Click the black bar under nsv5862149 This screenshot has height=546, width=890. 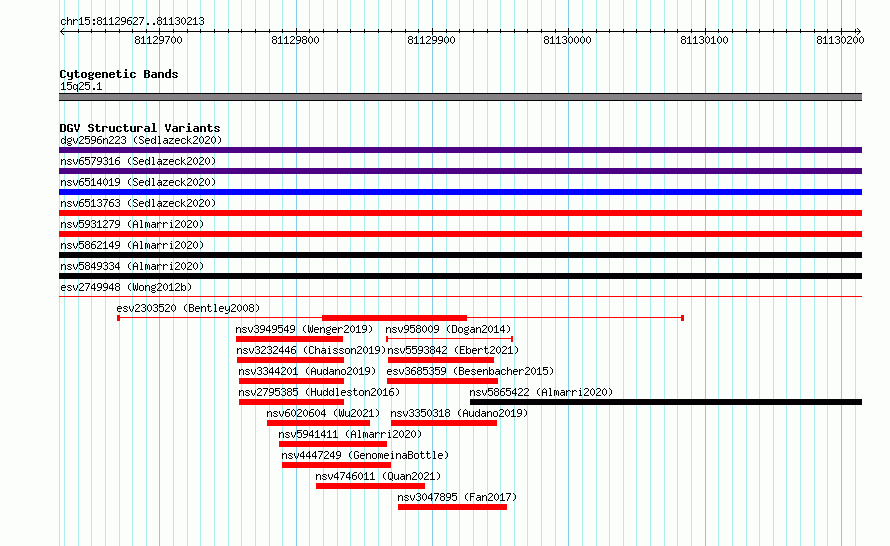tap(460, 255)
